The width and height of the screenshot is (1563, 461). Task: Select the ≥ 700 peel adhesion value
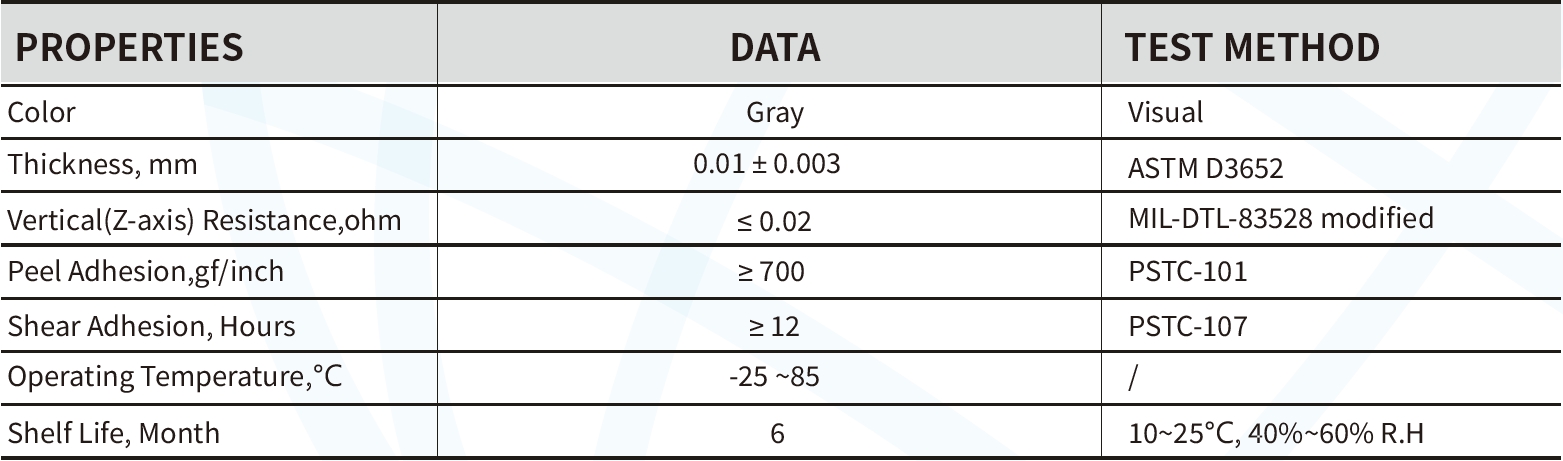[x=771, y=272]
